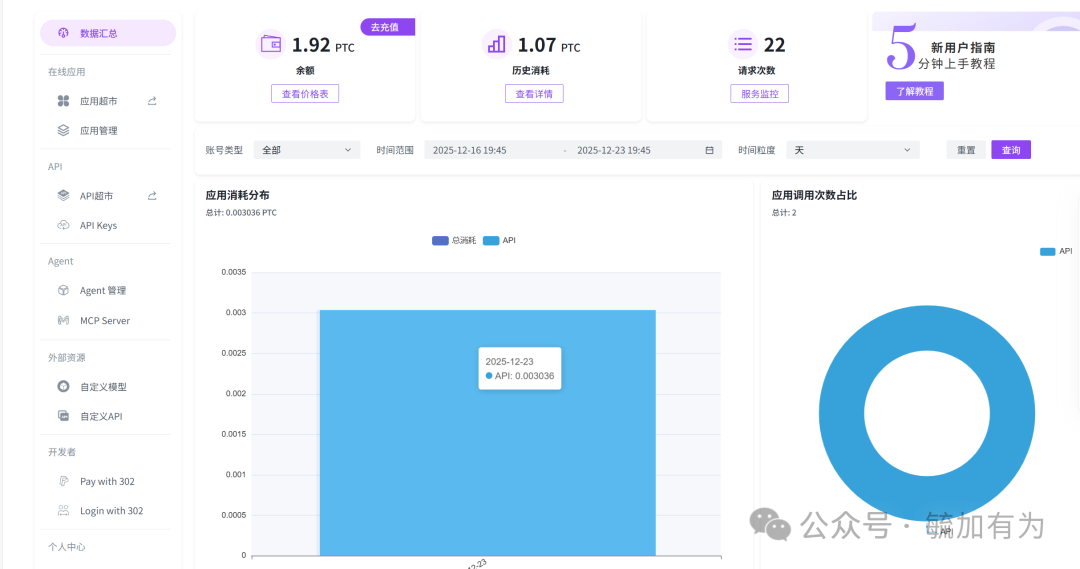Open MCP Server menu item
The width and height of the screenshot is (1080, 569).
[x=105, y=320]
